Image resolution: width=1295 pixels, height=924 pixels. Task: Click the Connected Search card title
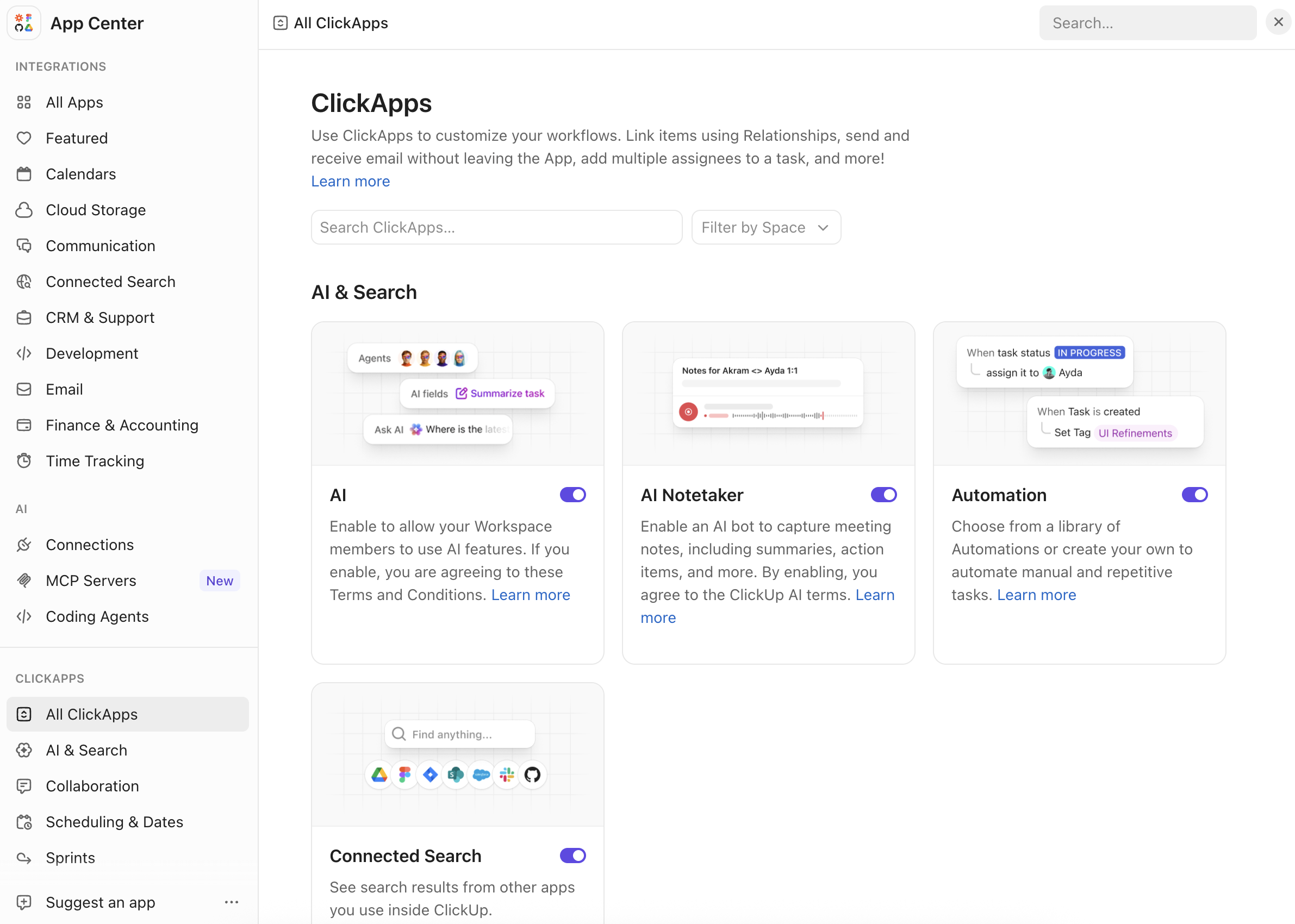[x=405, y=856]
